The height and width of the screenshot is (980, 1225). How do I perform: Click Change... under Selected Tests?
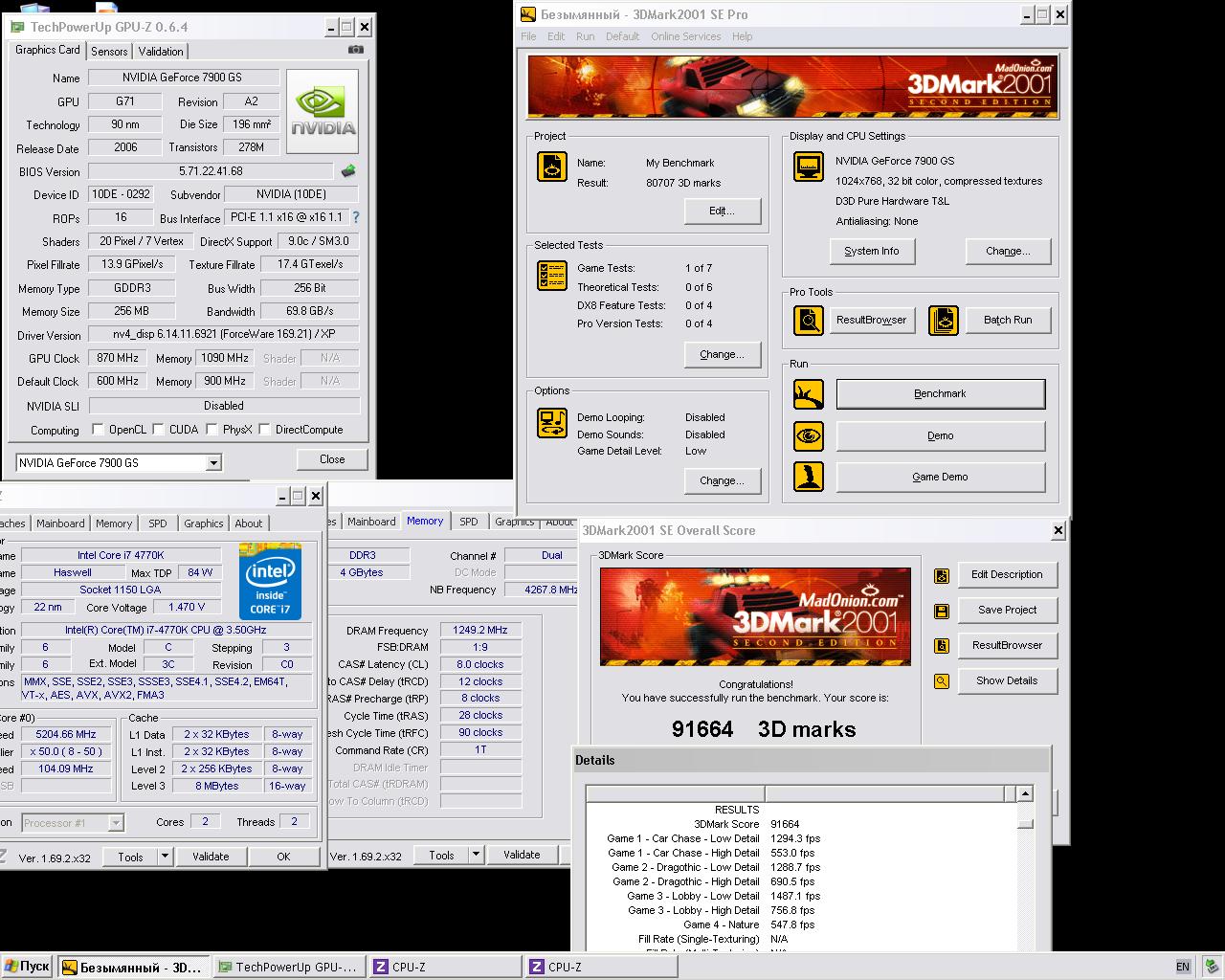click(x=723, y=354)
